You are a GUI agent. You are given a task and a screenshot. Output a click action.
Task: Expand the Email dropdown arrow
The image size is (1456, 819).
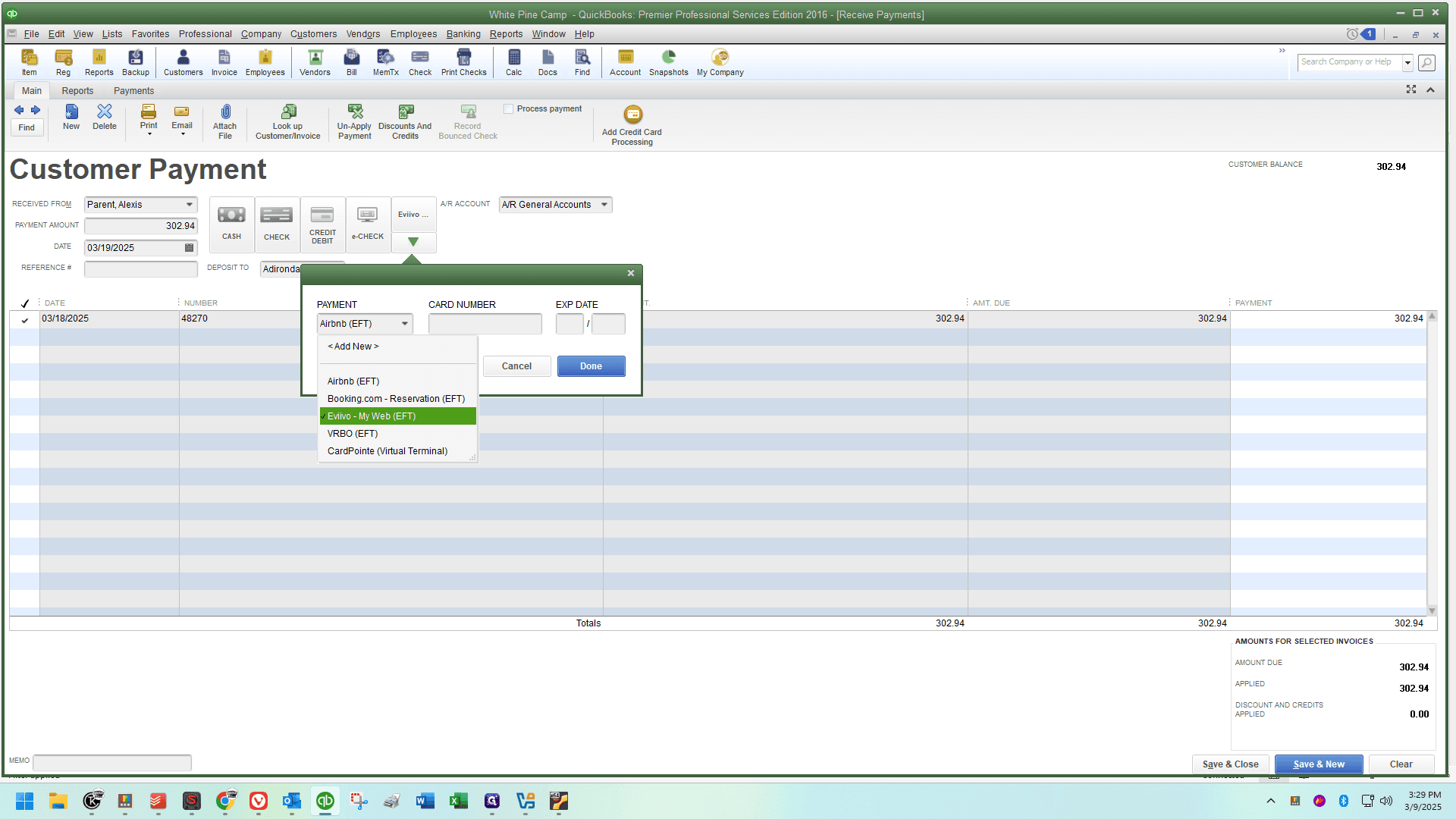pyautogui.click(x=183, y=134)
